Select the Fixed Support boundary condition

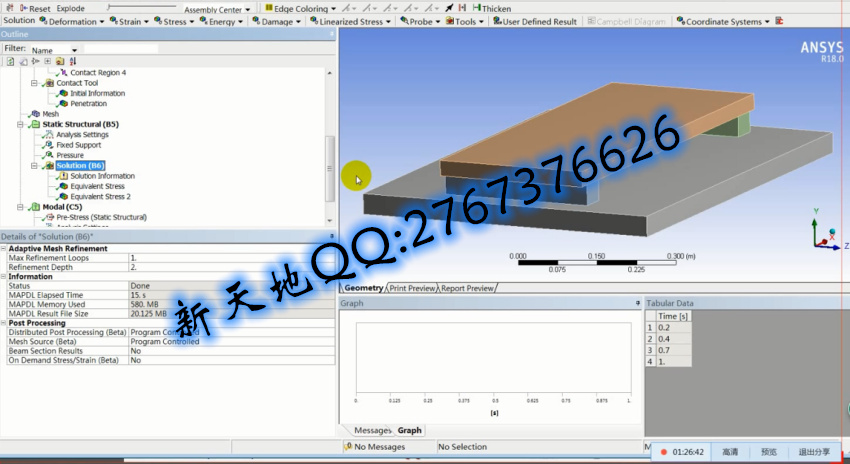pos(78,145)
